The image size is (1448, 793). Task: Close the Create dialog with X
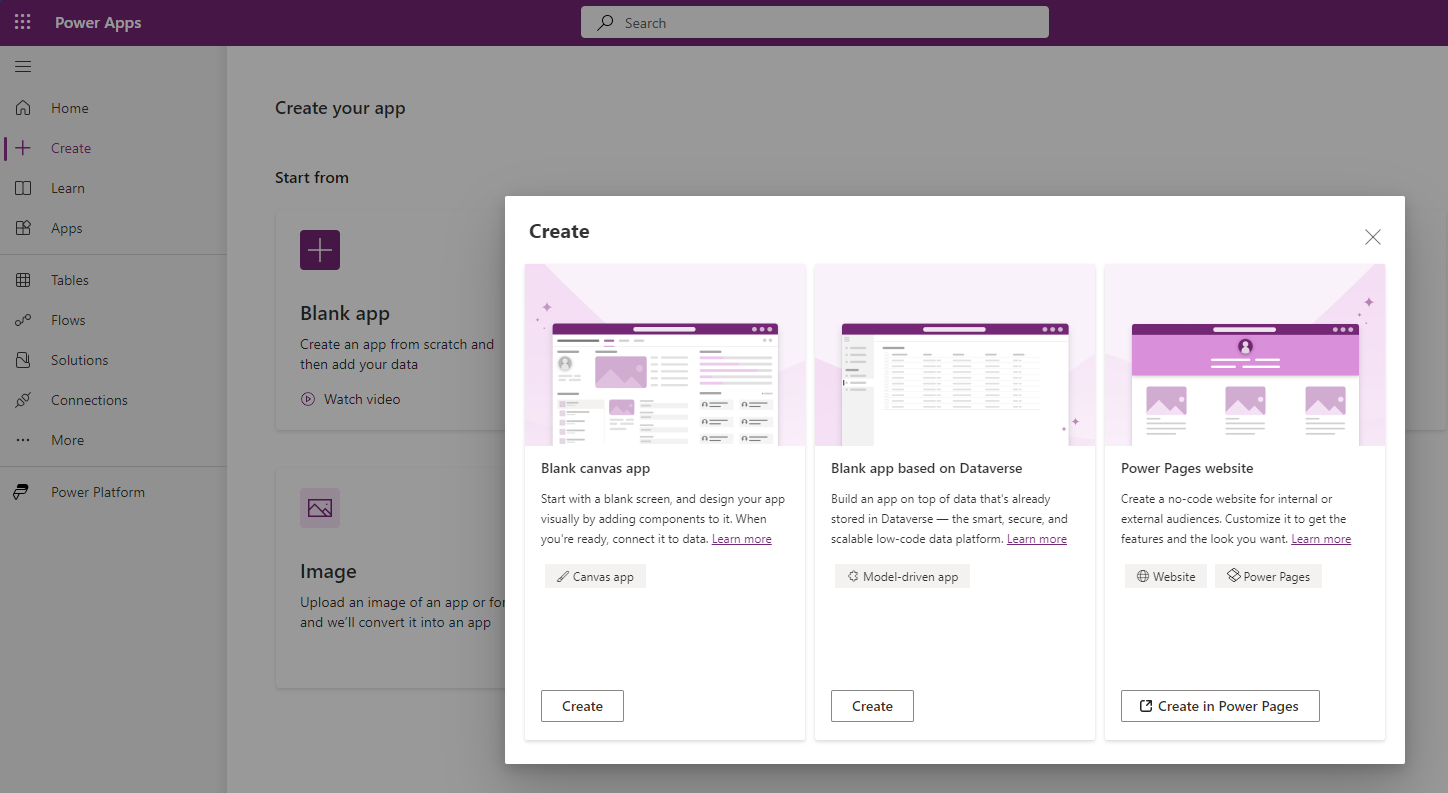1373,237
